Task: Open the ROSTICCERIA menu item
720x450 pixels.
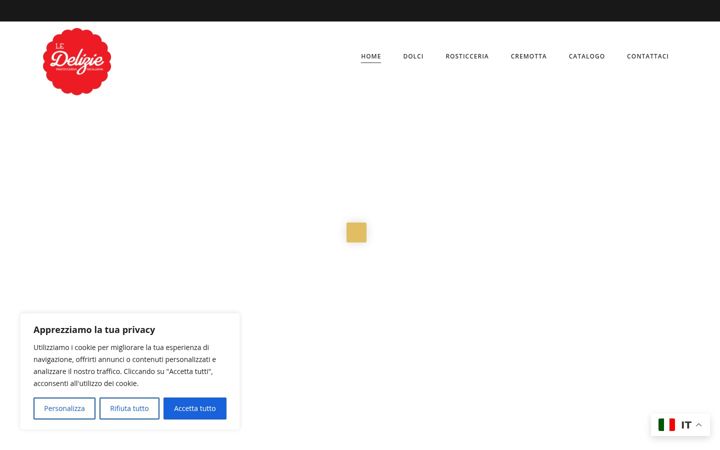Action: 467,56
